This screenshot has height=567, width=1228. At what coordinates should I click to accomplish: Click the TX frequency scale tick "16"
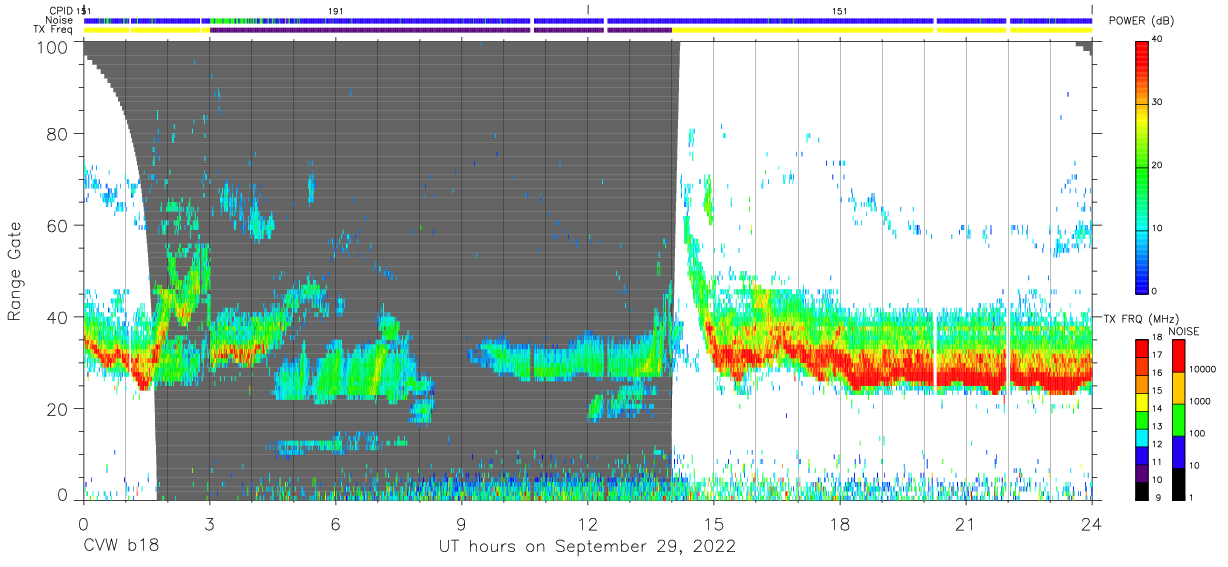tap(1158, 374)
